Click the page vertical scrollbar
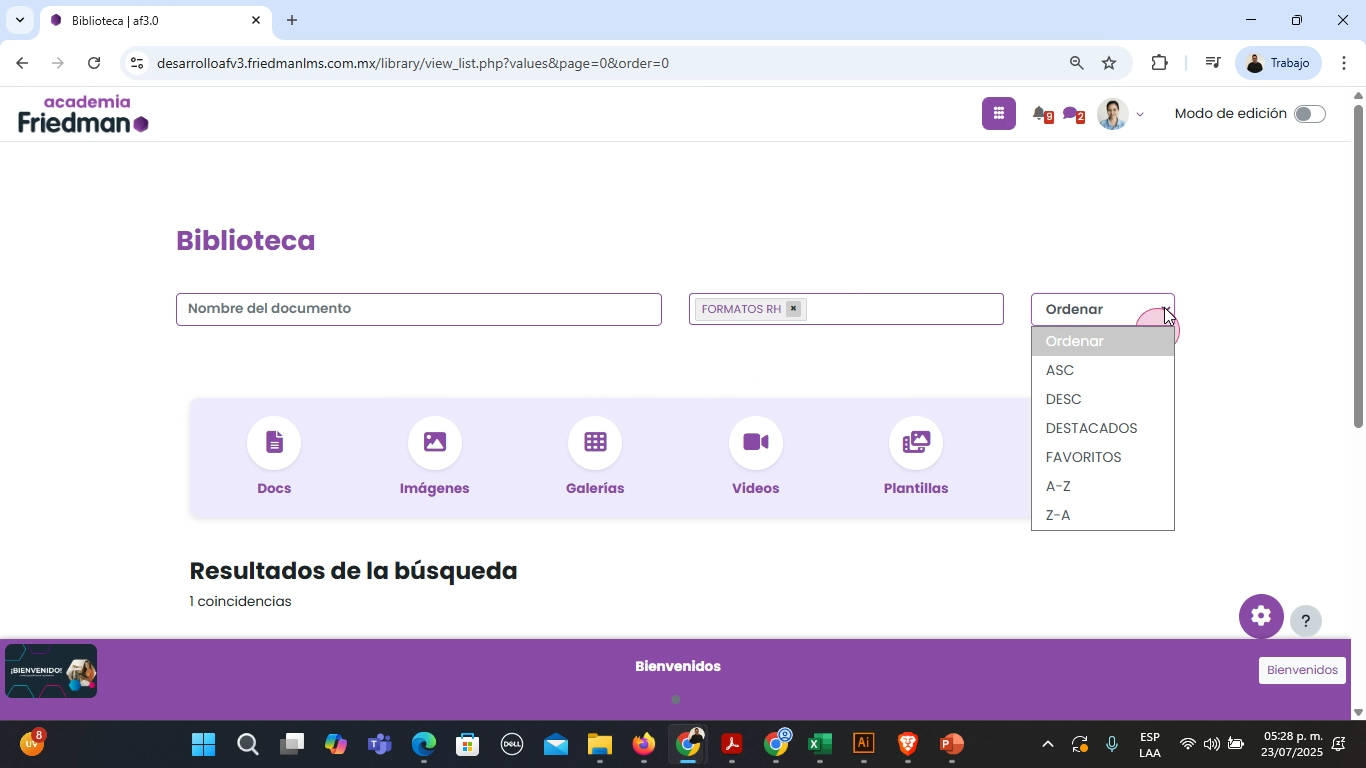The width and height of the screenshot is (1366, 768). [x=1358, y=266]
